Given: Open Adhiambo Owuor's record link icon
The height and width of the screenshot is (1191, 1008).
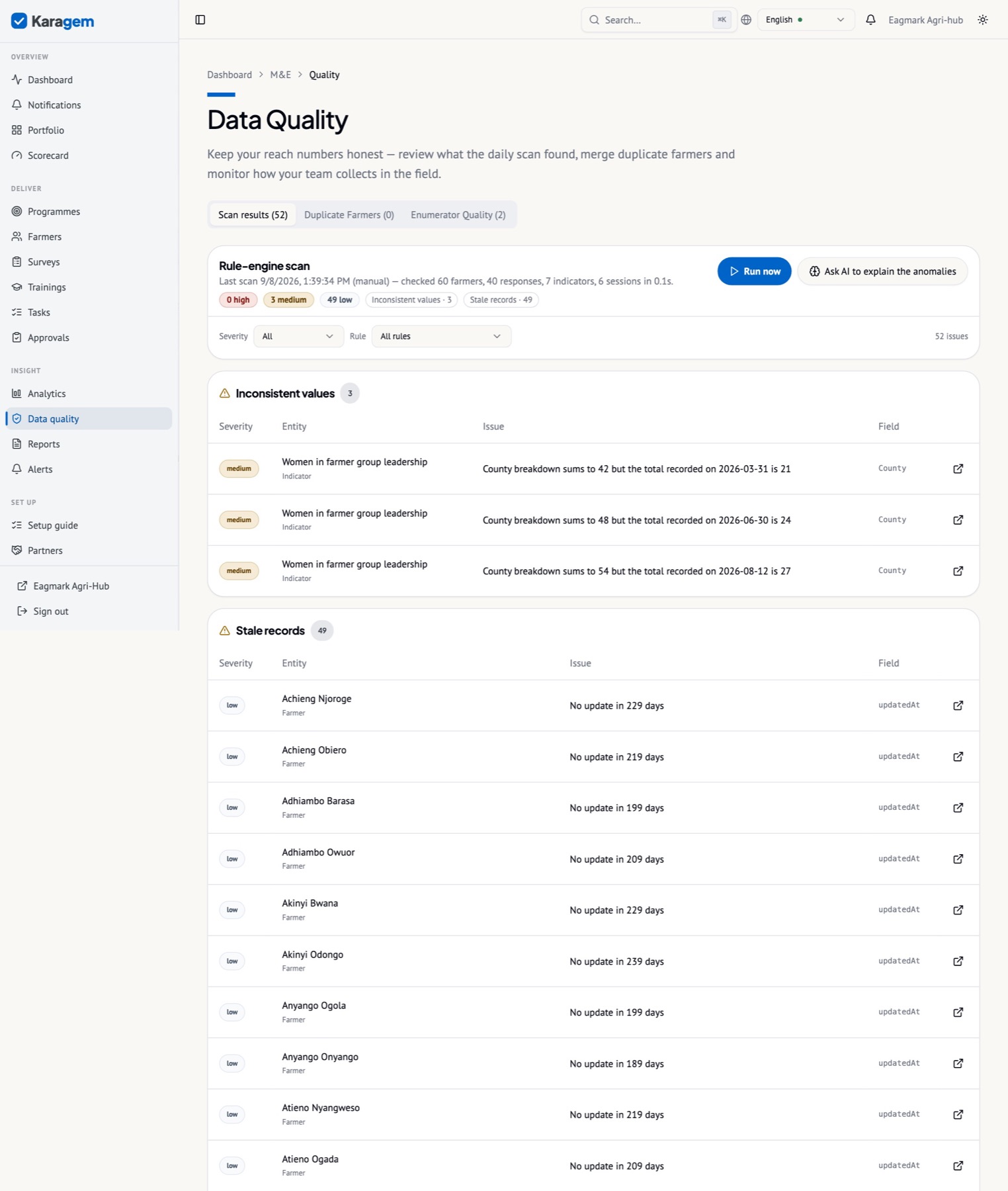Looking at the screenshot, I should 958,859.
